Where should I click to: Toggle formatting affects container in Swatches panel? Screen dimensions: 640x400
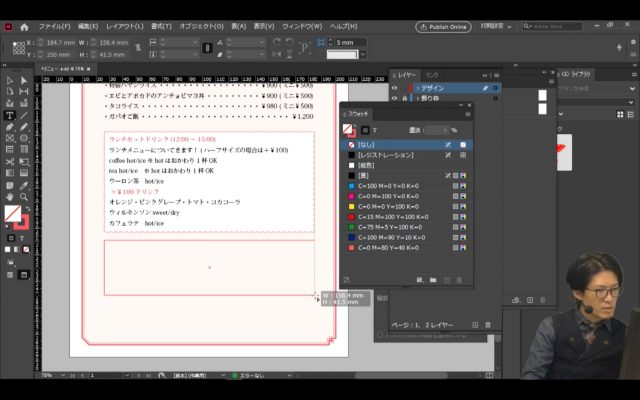coord(365,130)
